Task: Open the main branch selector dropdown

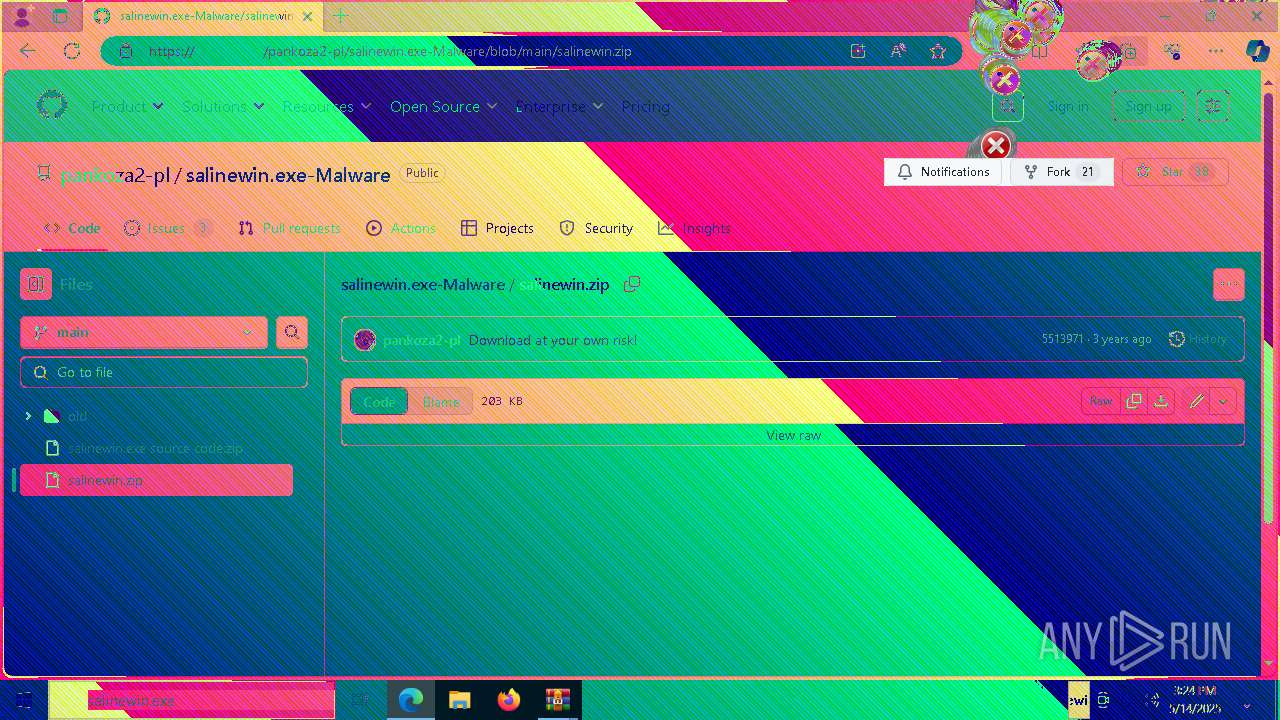Action: [x=144, y=332]
